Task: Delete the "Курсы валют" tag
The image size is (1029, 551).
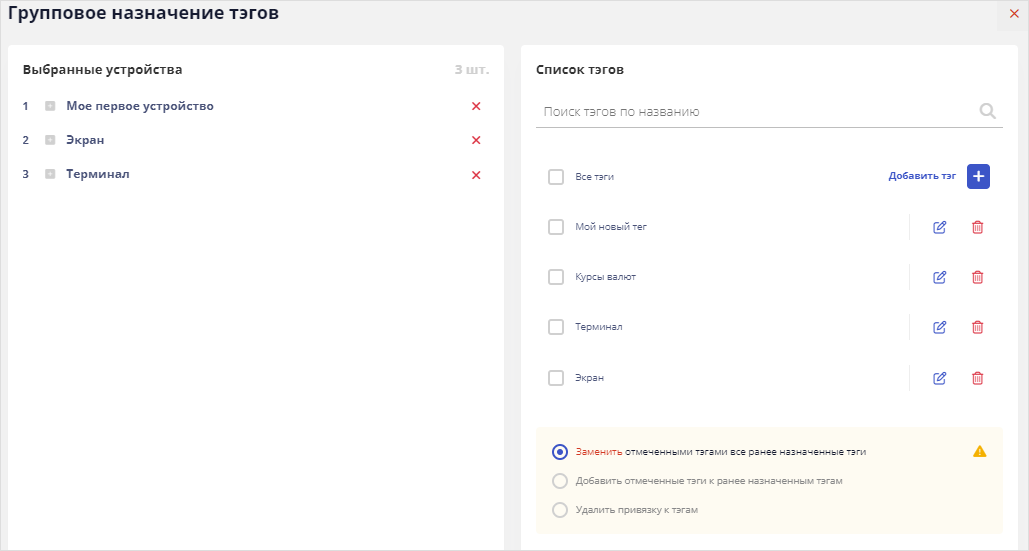Action: [x=978, y=277]
